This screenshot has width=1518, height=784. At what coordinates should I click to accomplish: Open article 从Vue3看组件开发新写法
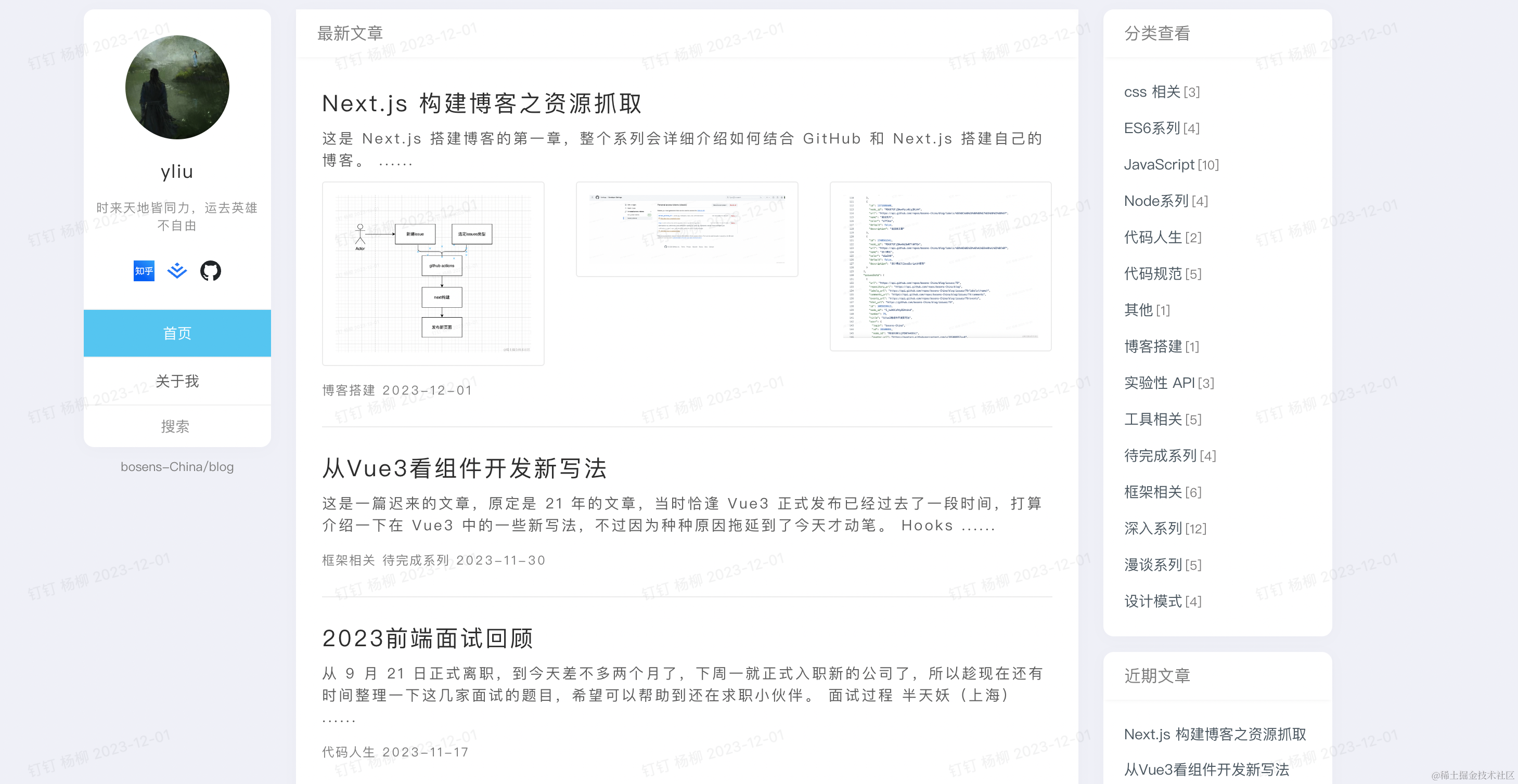pyautogui.click(x=466, y=469)
